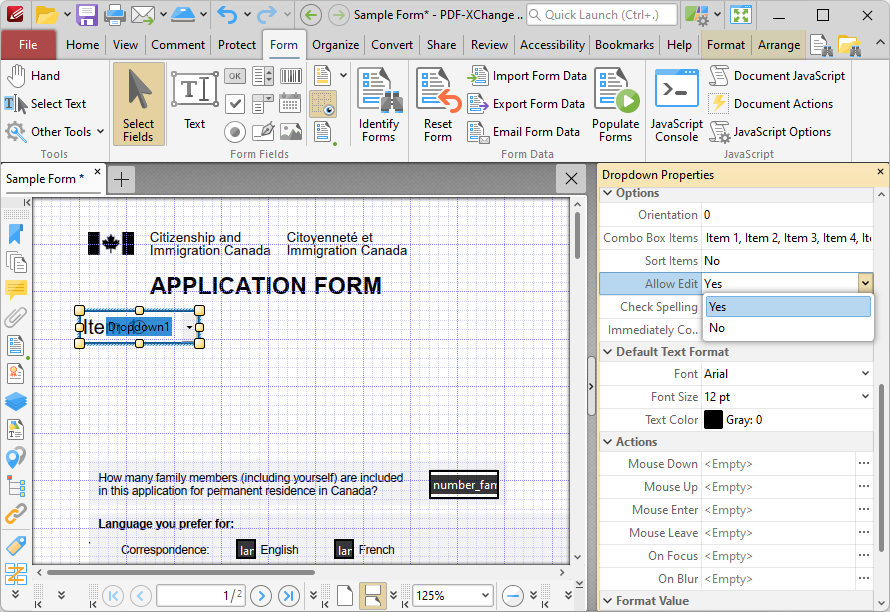Switch to the Arrange tab
The image size is (890, 612).
coord(779,45)
